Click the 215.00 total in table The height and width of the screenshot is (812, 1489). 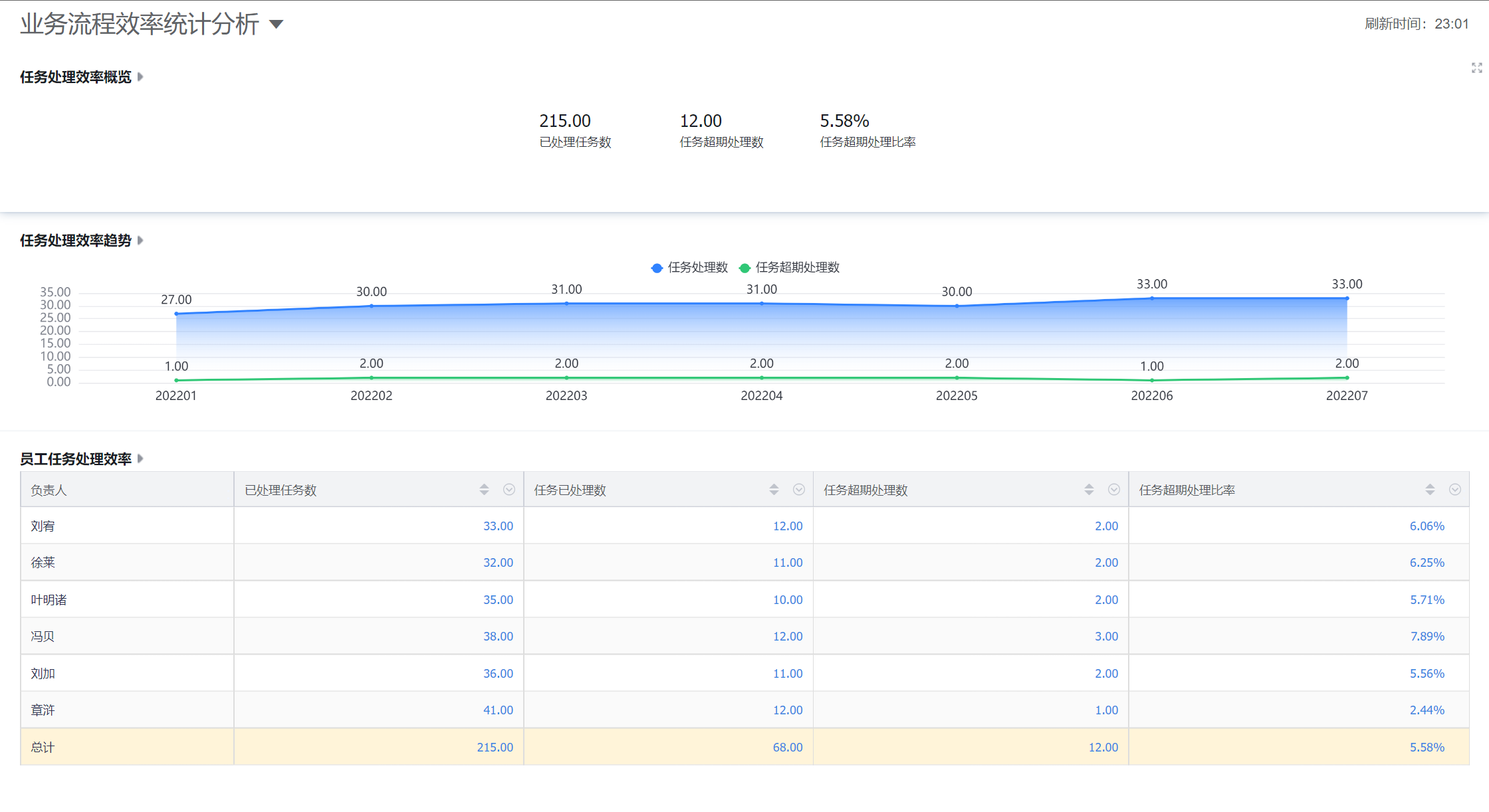click(x=495, y=748)
